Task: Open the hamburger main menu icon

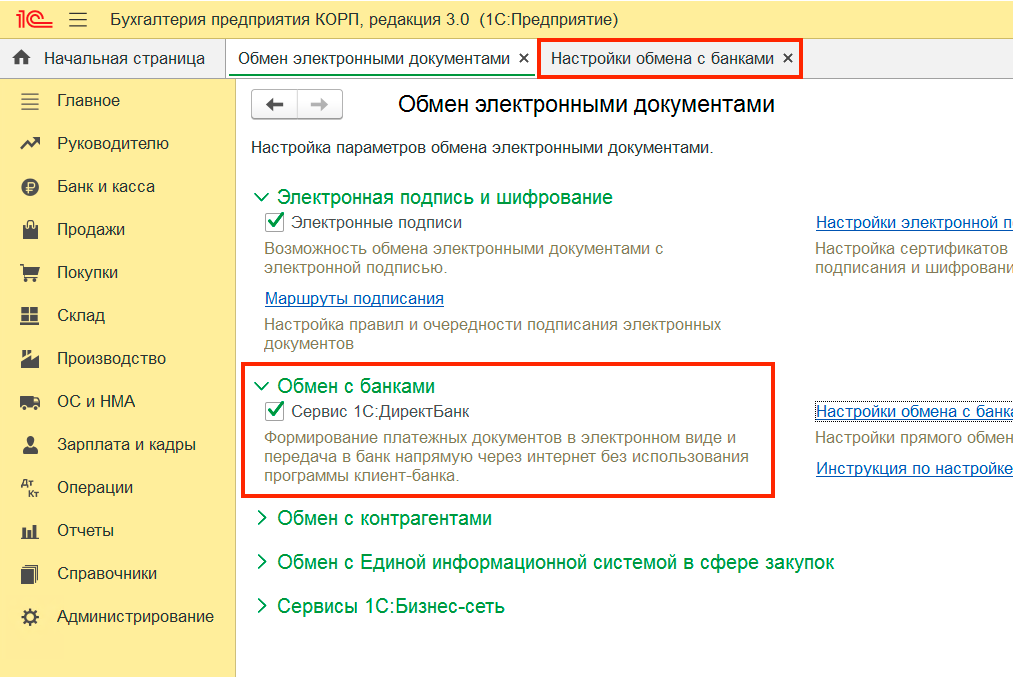Action: (77, 20)
